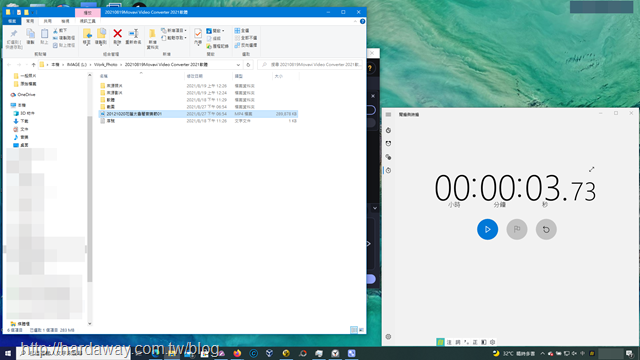640x360 pixels.
Task: Switch to the Details view layout icon in status bar
Action: point(354,330)
